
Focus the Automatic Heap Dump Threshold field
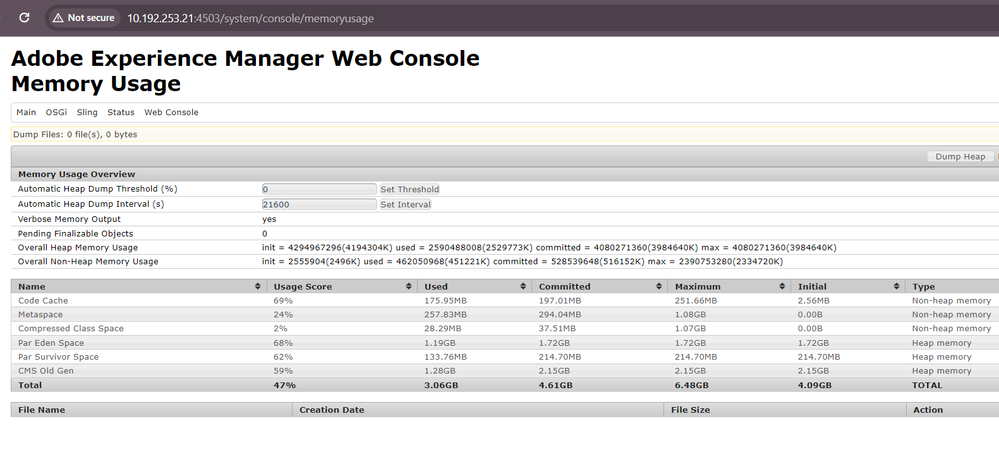(318, 189)
